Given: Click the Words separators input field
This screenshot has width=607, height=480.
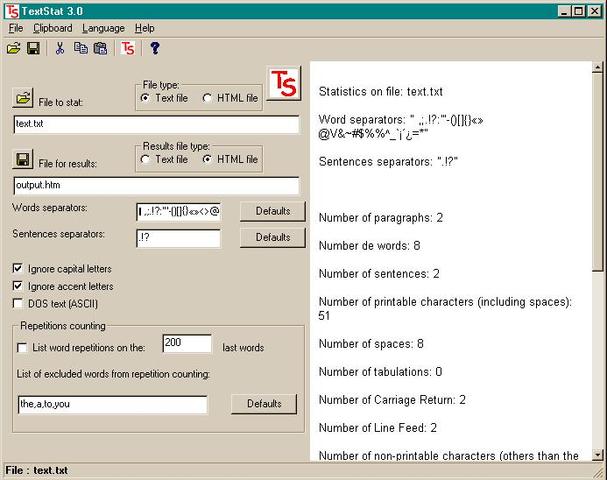Looking at the screenshot, I should click(178, 212).
